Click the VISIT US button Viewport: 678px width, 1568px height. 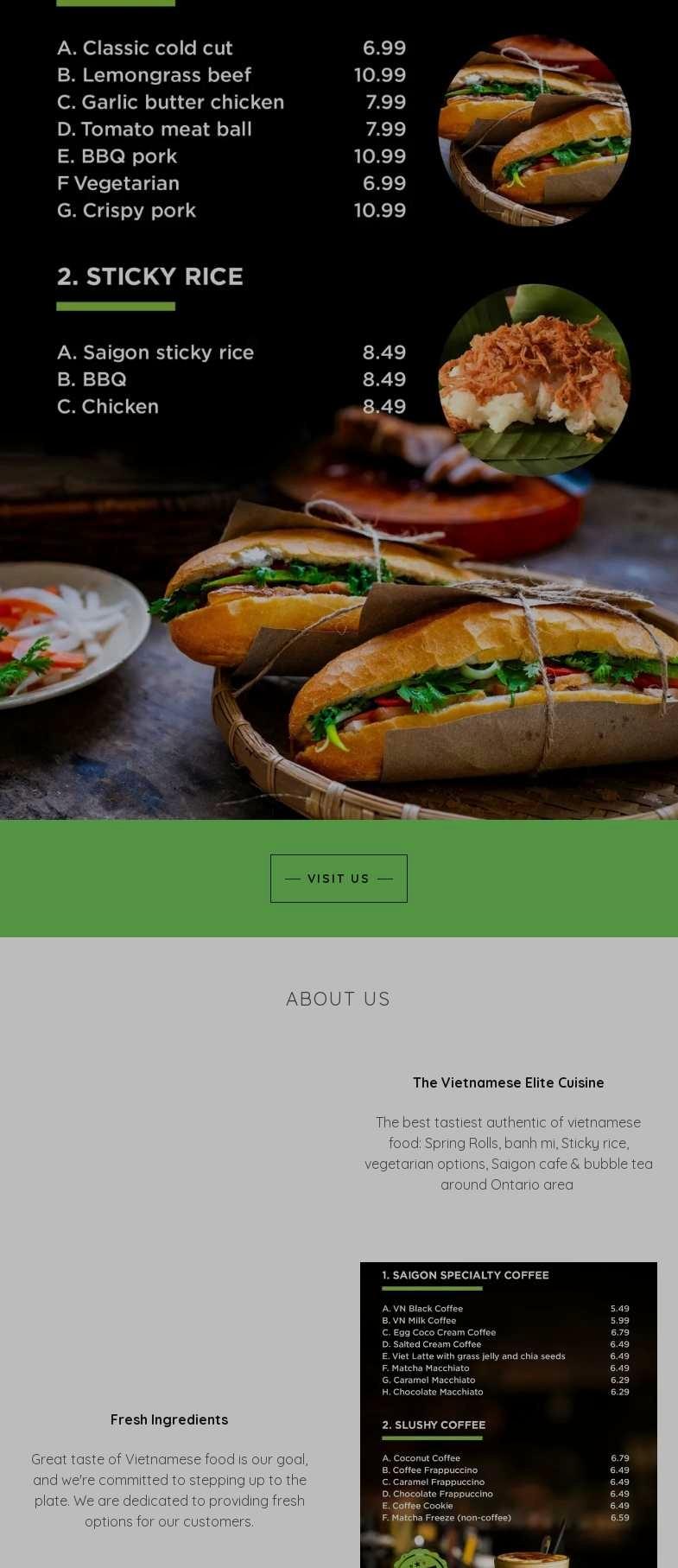339,879
